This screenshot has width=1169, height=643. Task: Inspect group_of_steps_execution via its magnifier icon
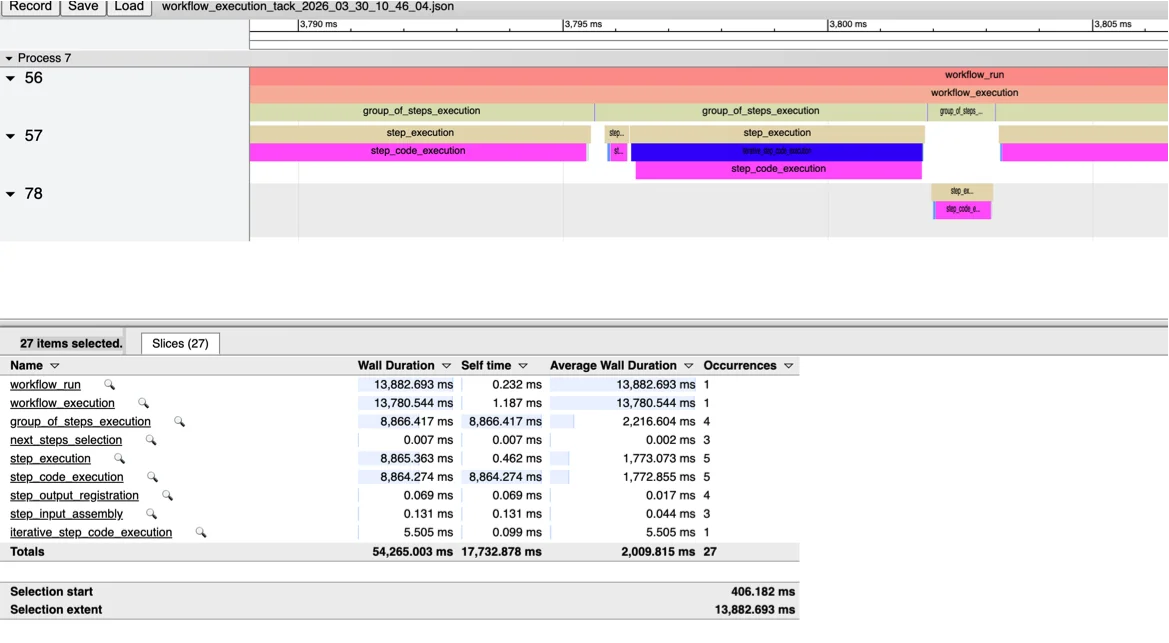coord(179,421)
